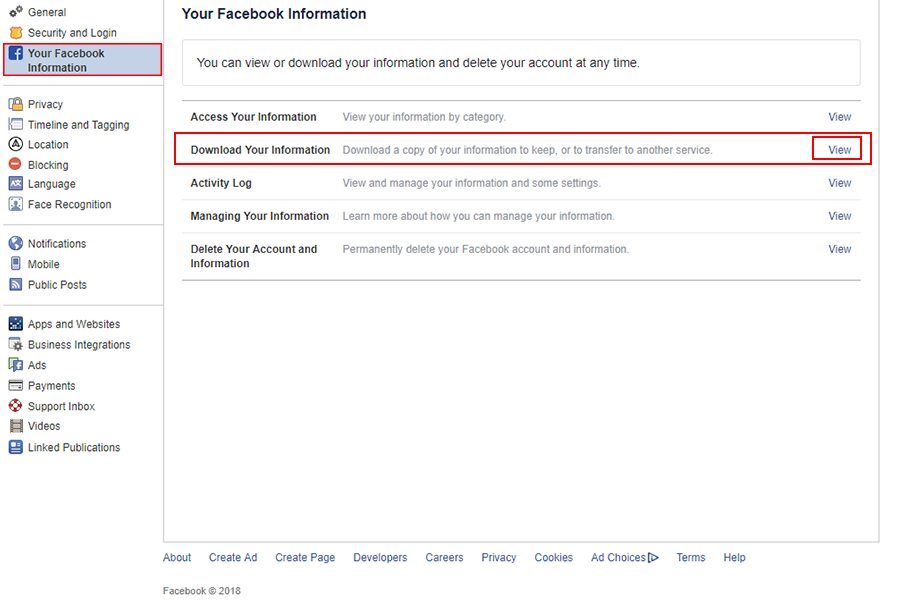The width and height of the screenshot is (900, 600).
Task: Click the Face Recognition icon
Action: click(x=16, y=204)
